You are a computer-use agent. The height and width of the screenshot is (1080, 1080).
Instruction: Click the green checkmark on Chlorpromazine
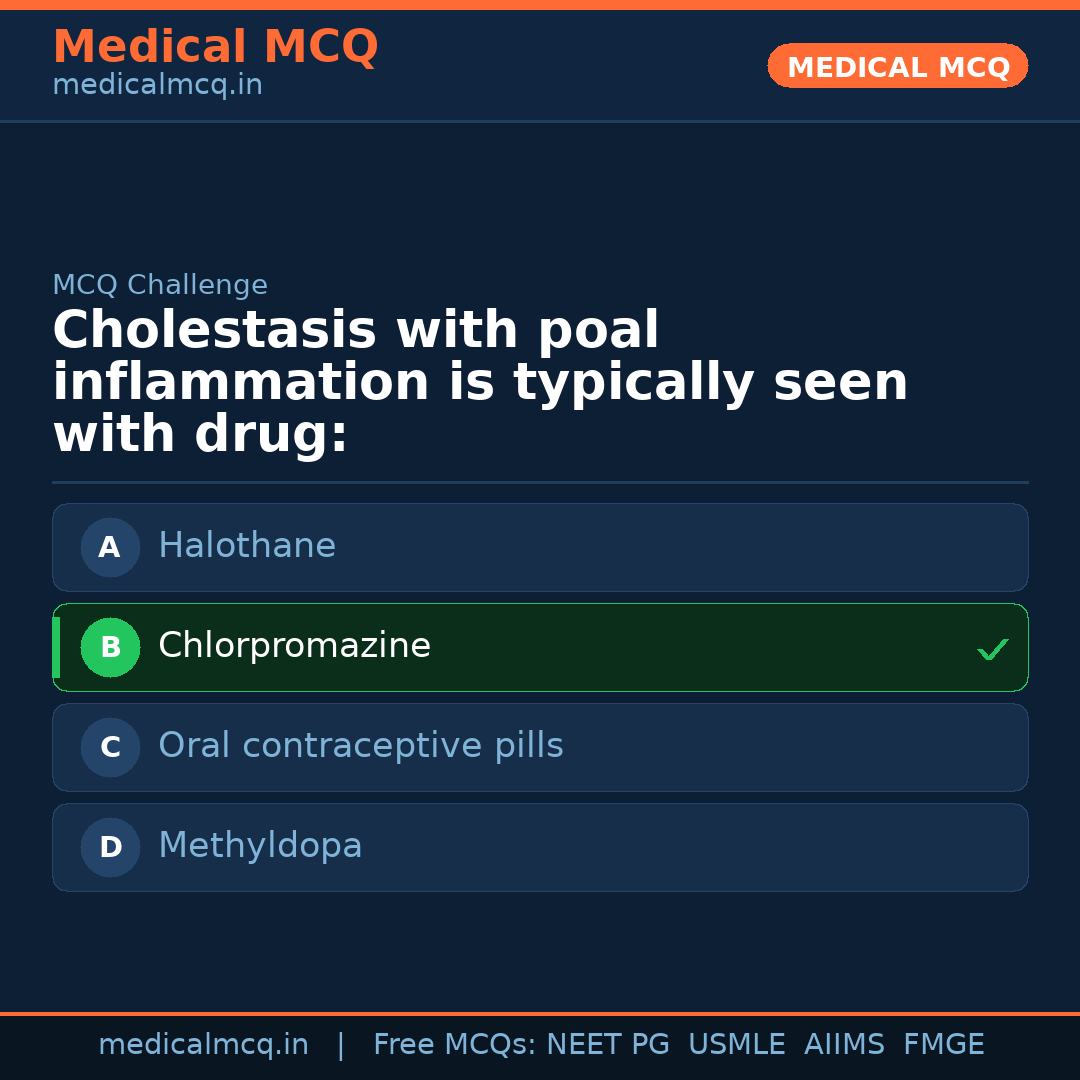coord(992,650)
